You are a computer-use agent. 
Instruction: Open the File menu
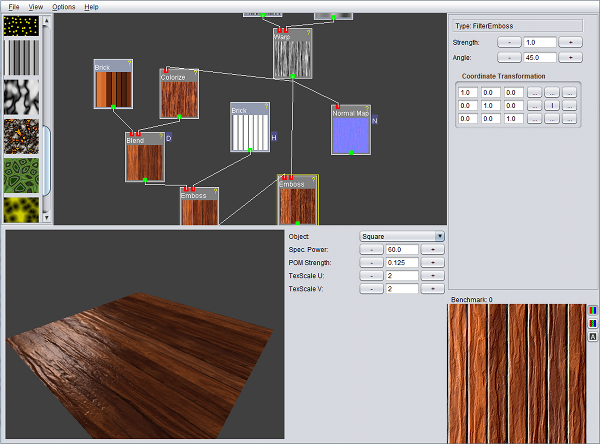(13, 6)
